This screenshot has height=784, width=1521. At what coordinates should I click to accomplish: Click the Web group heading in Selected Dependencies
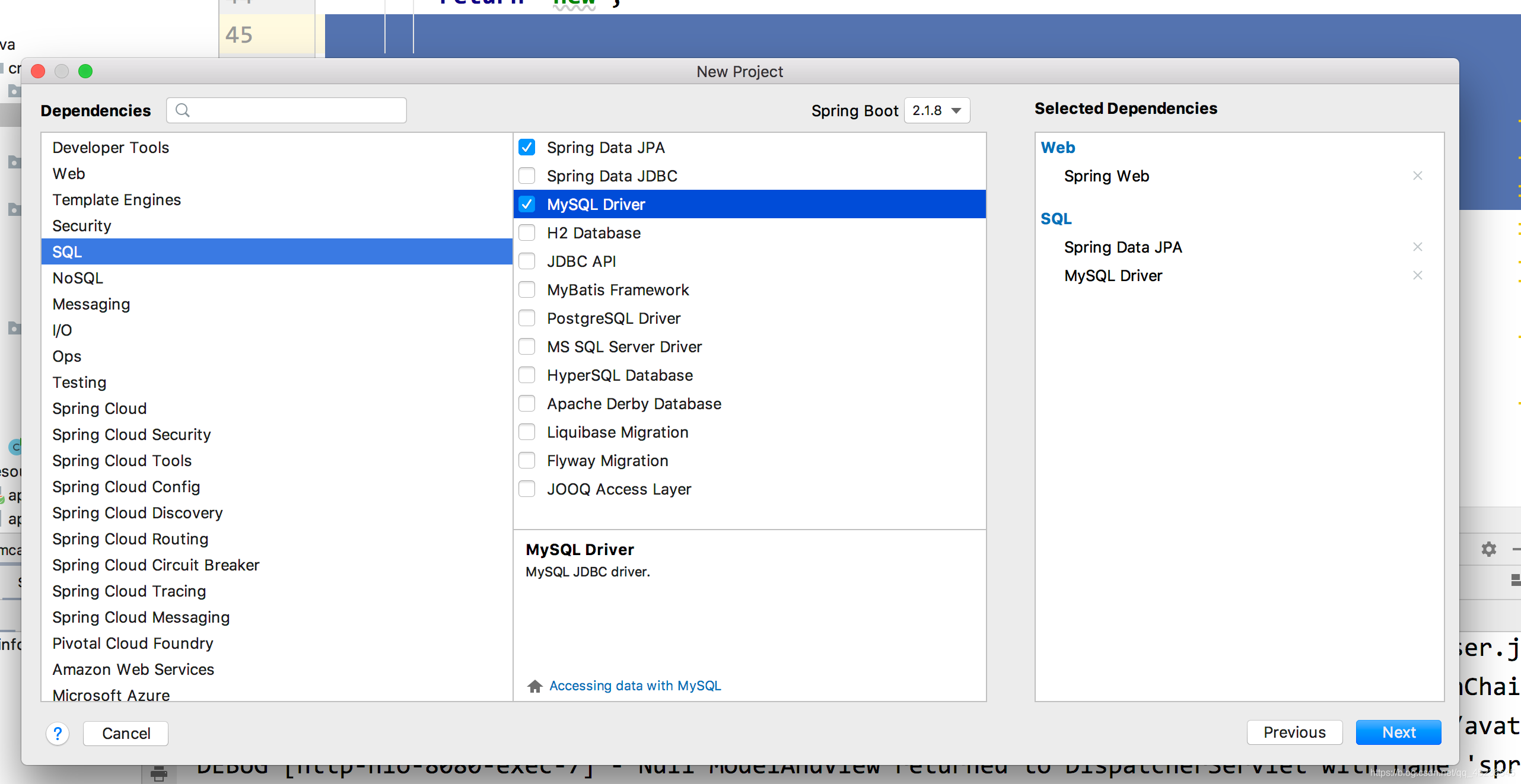1058,147
